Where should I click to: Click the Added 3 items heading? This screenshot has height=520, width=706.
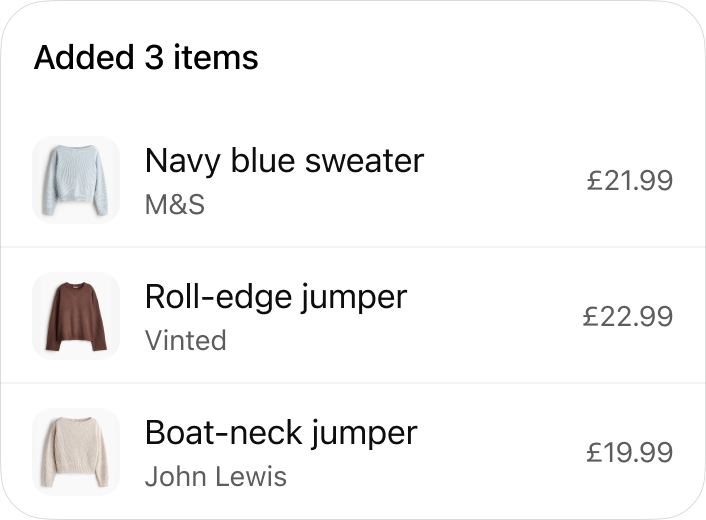click(146, 58)
